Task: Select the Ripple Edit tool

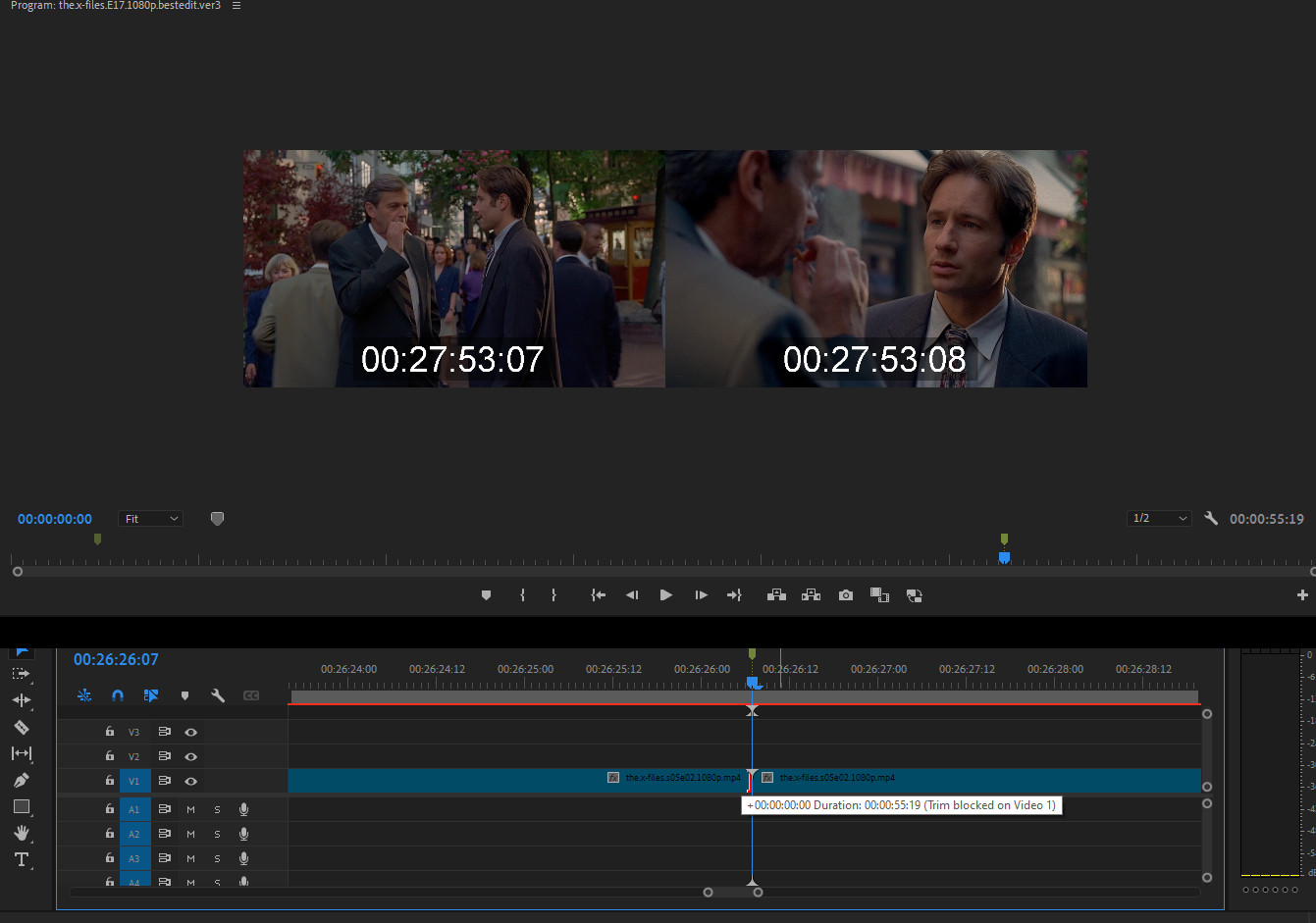Action: (21, 700)
